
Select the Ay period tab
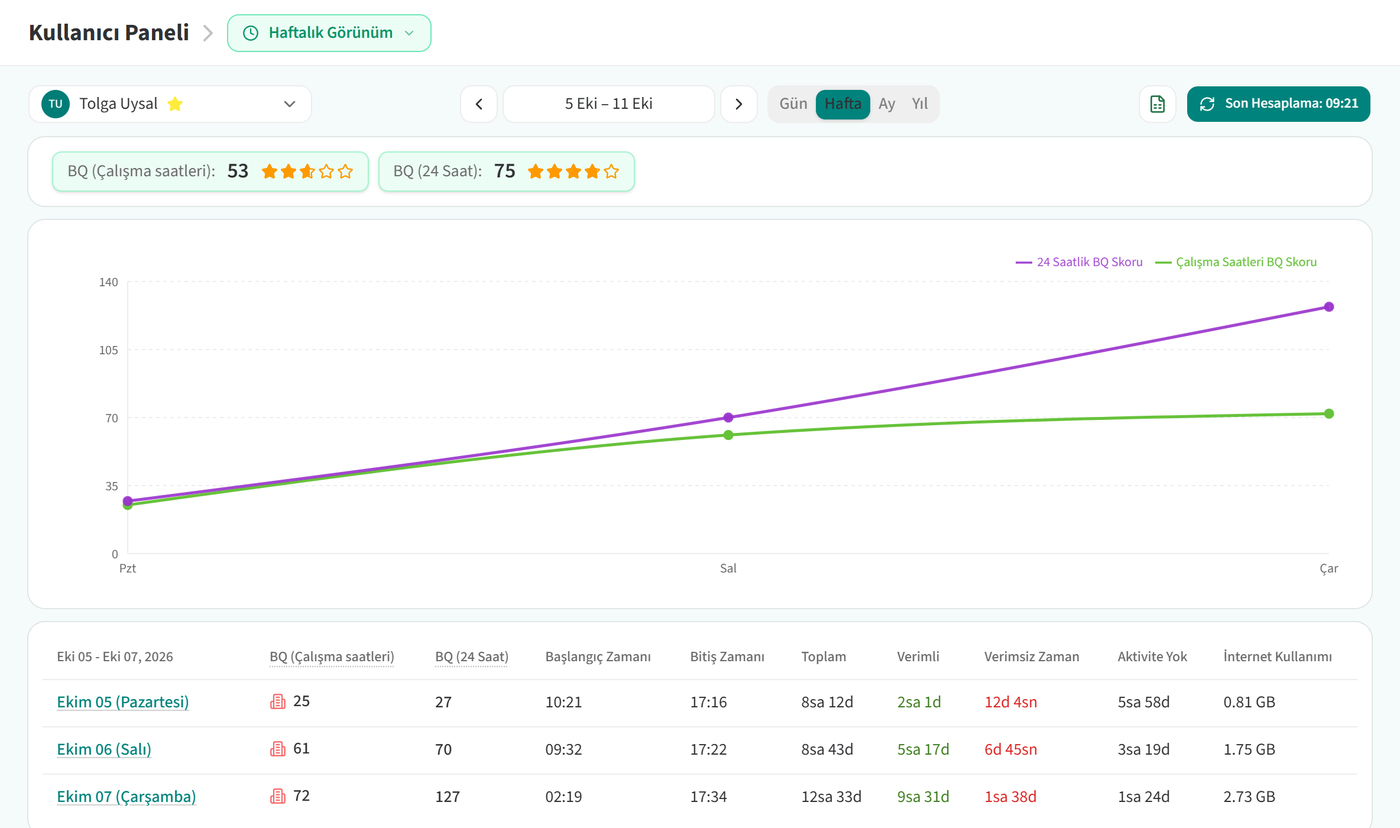click(x=887, y=104)
